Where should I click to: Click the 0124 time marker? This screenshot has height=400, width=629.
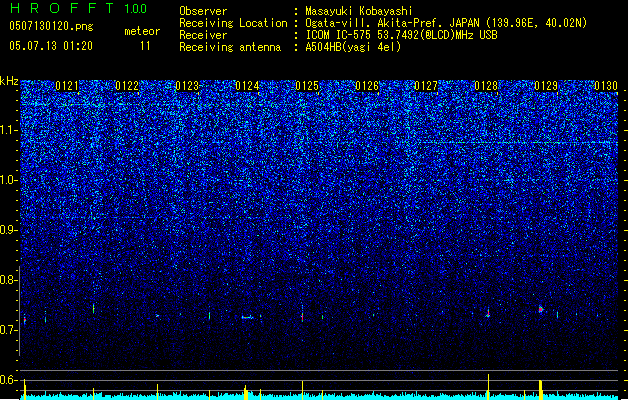[x=247, y=86]
